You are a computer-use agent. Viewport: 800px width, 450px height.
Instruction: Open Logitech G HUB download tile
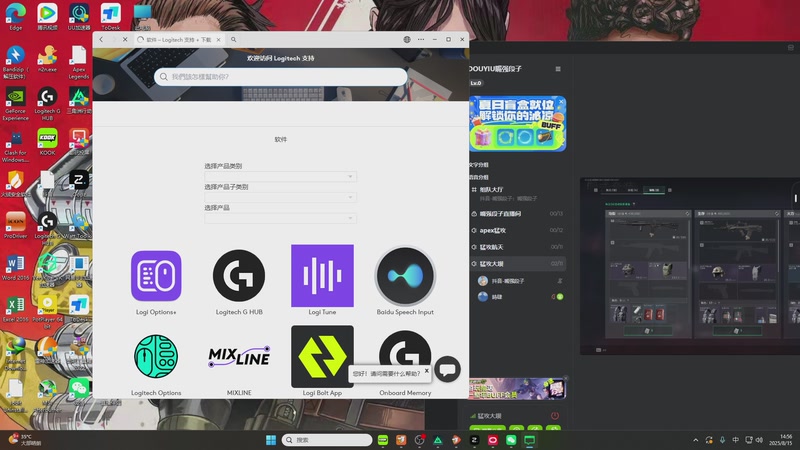tap(239, 276)
